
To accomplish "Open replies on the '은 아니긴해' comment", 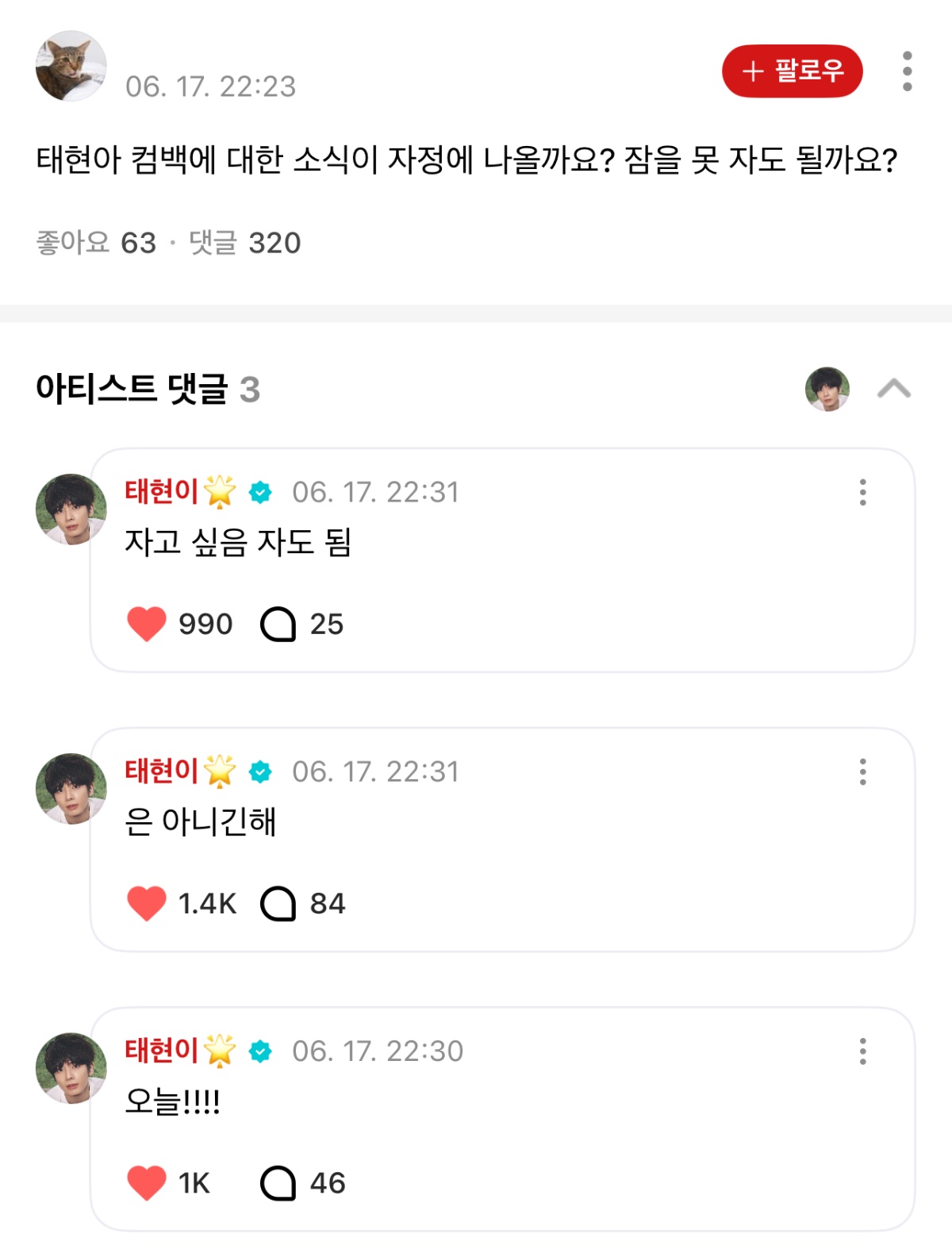I will click(278, 903).
